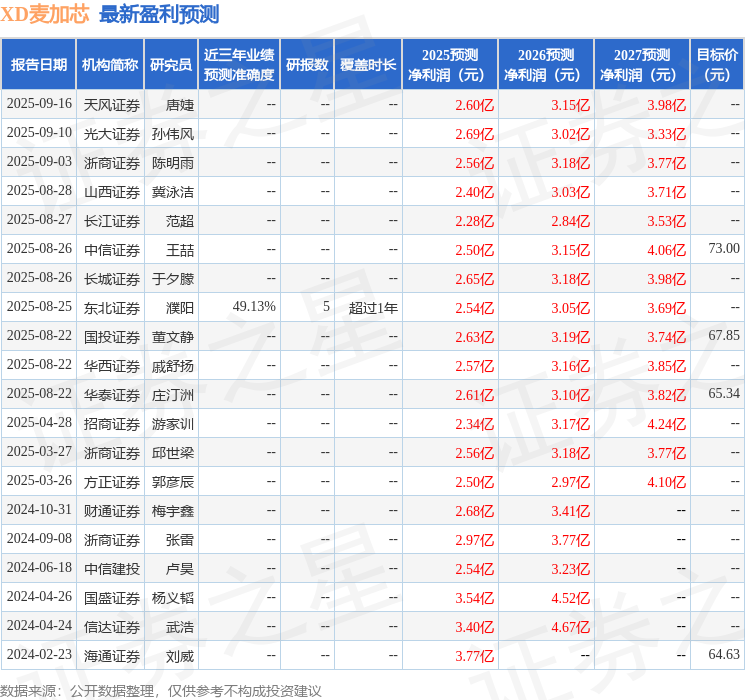Click the 财通证券 institution cell
Image resolution: width=745 pixels, height=700 pixels.
[112, 511]
